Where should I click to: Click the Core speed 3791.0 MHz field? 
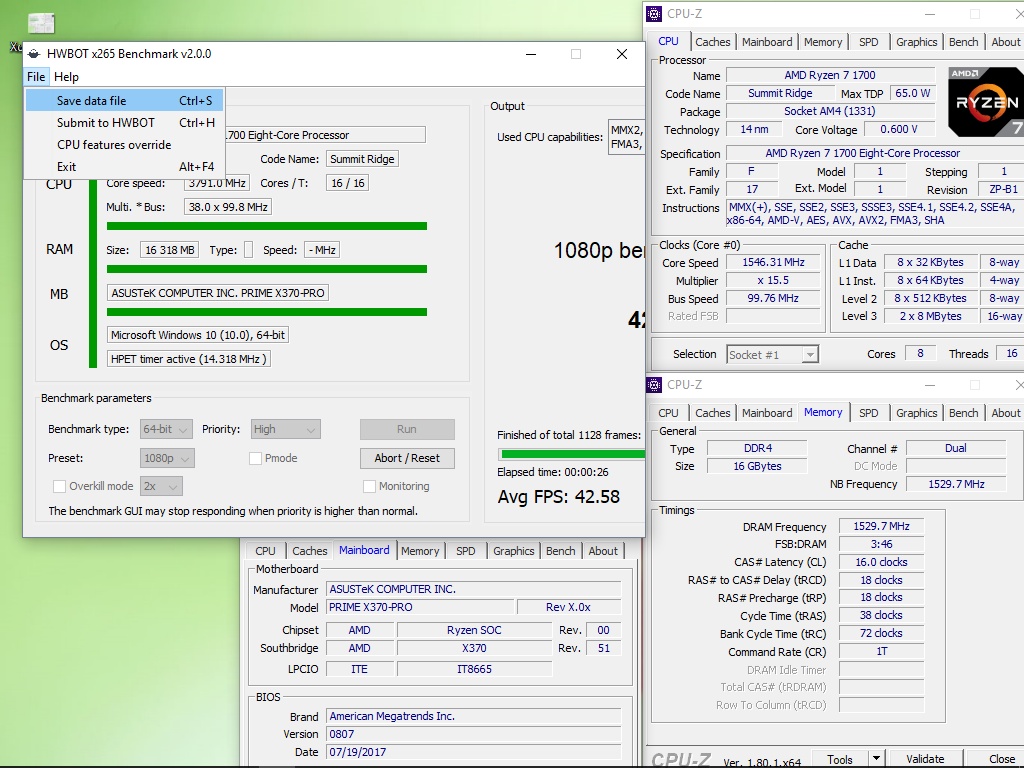coord(217,184)
